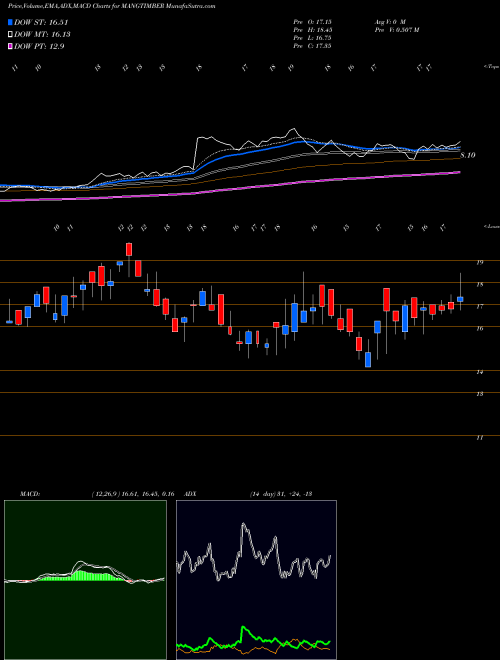Click the price axis label 14
Image resolution: width=500 pixels, height=660 pixels.
(x=479, y=373)
